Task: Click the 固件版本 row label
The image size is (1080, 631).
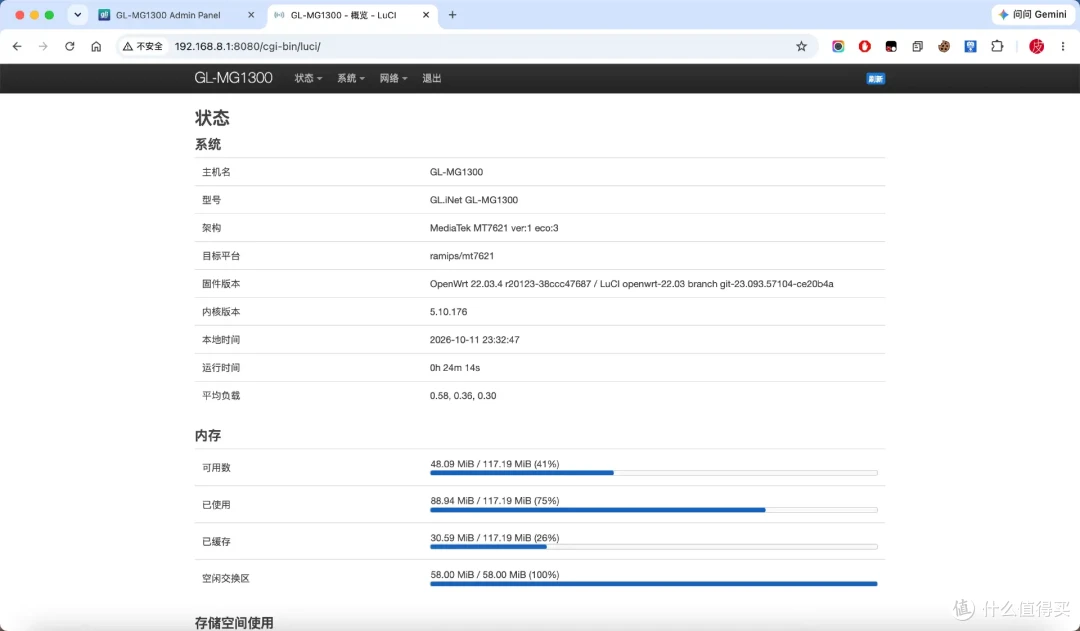Action: pyautogui.click(x=221, y=284)
